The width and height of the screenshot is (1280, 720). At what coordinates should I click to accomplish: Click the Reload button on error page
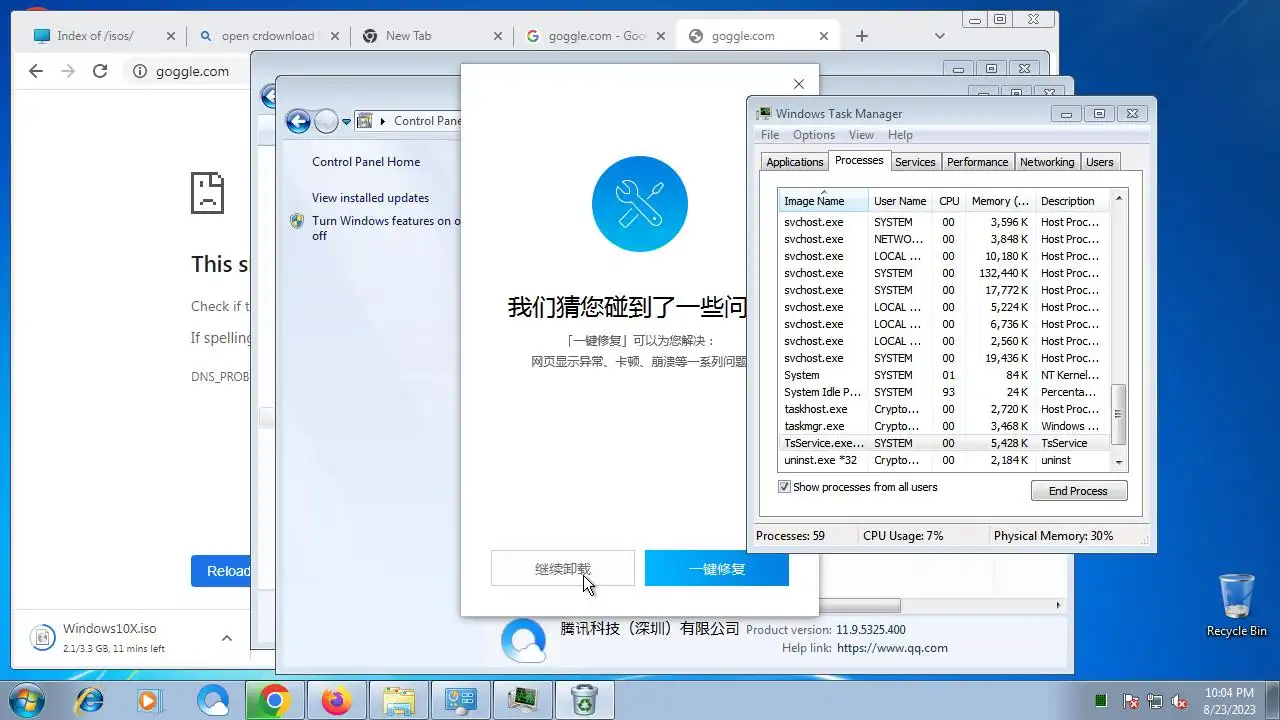coord(222,571)
